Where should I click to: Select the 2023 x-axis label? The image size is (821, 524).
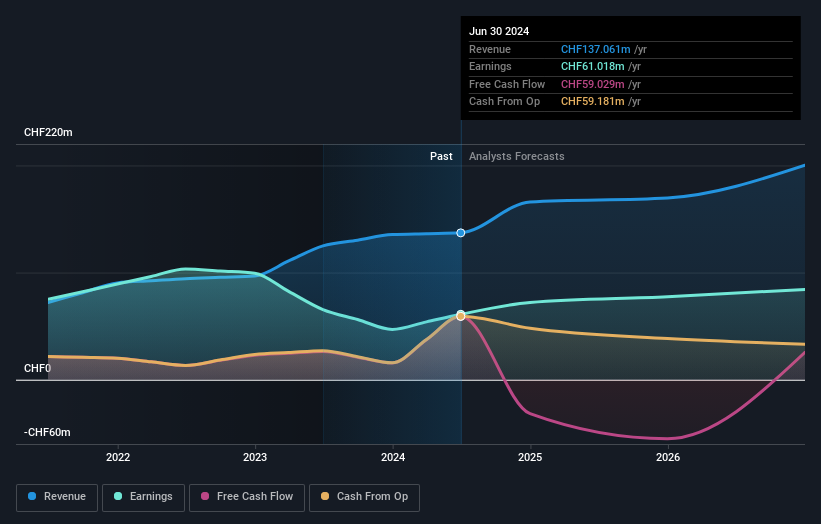255,457
